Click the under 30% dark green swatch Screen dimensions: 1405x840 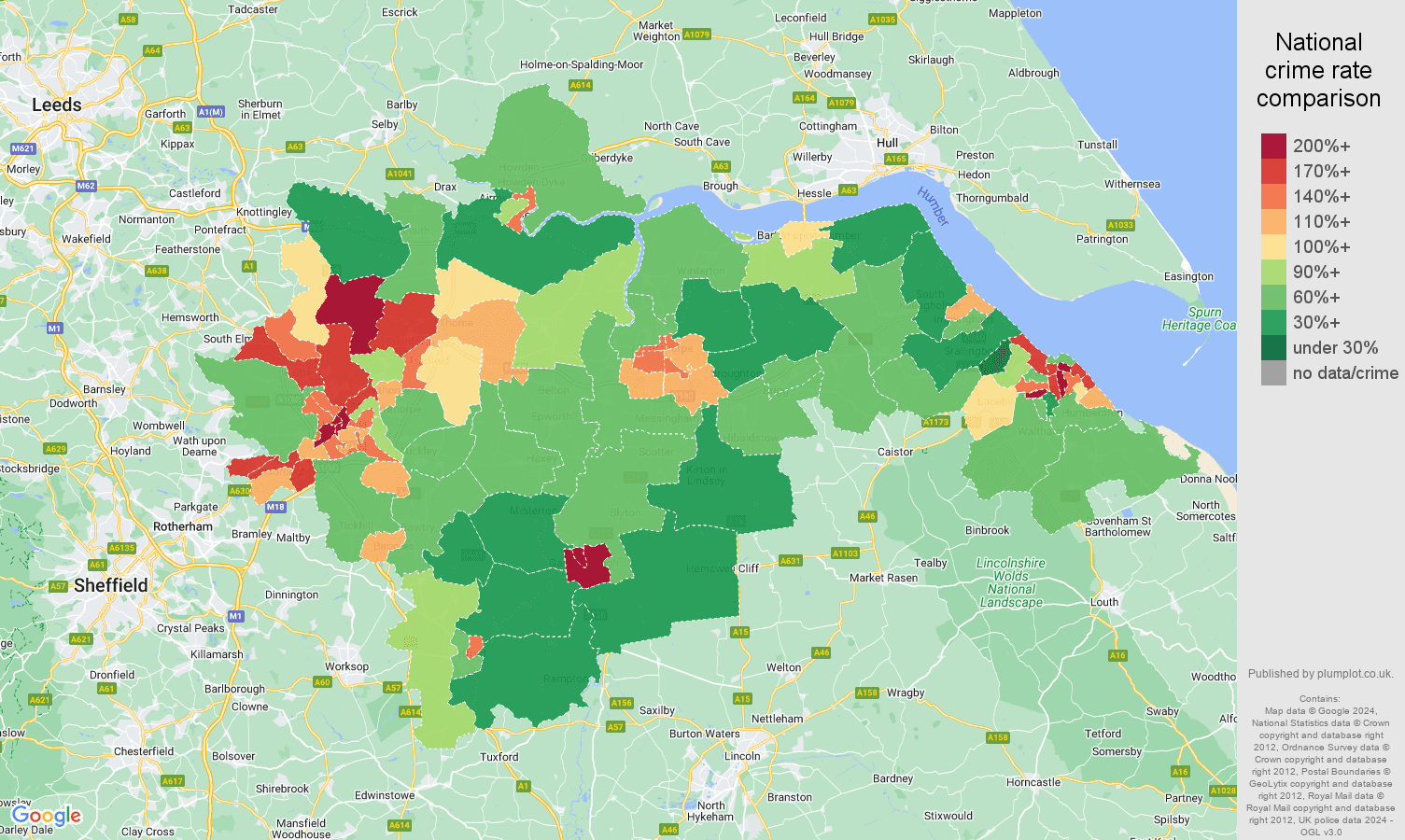click(x=1273, y=348)
